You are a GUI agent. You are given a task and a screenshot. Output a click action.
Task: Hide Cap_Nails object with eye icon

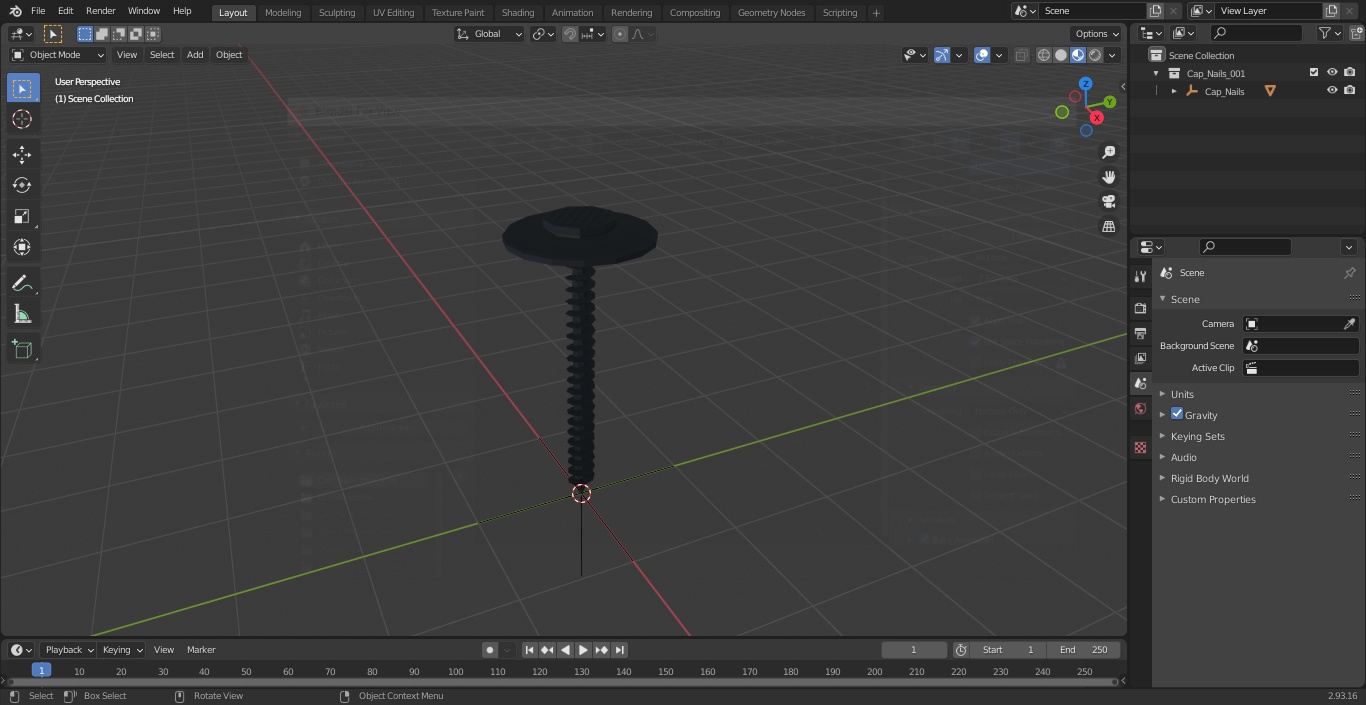(1332, 91)
